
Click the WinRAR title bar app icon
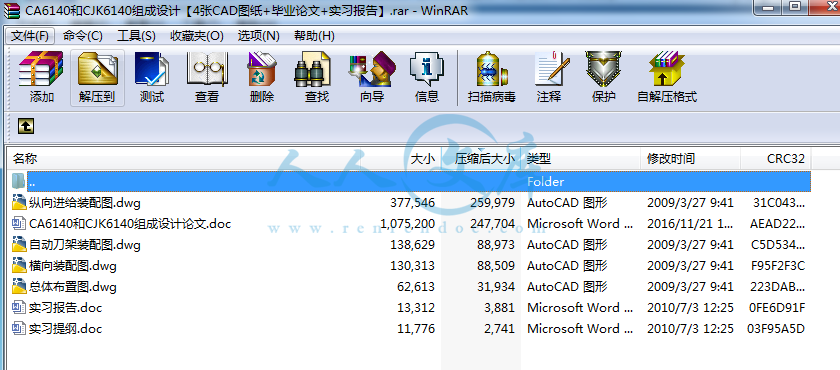click(11, 10)
